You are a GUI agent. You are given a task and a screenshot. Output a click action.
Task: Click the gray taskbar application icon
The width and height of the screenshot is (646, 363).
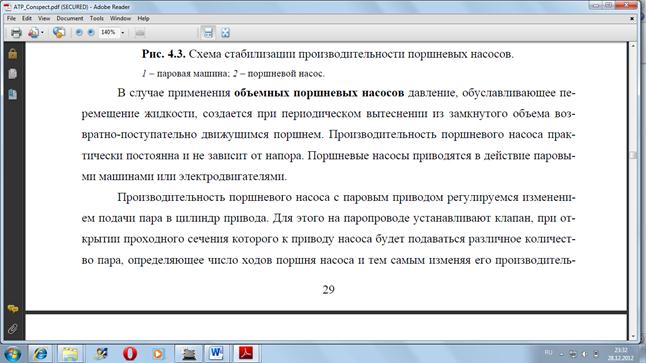[x=188, y=354]
